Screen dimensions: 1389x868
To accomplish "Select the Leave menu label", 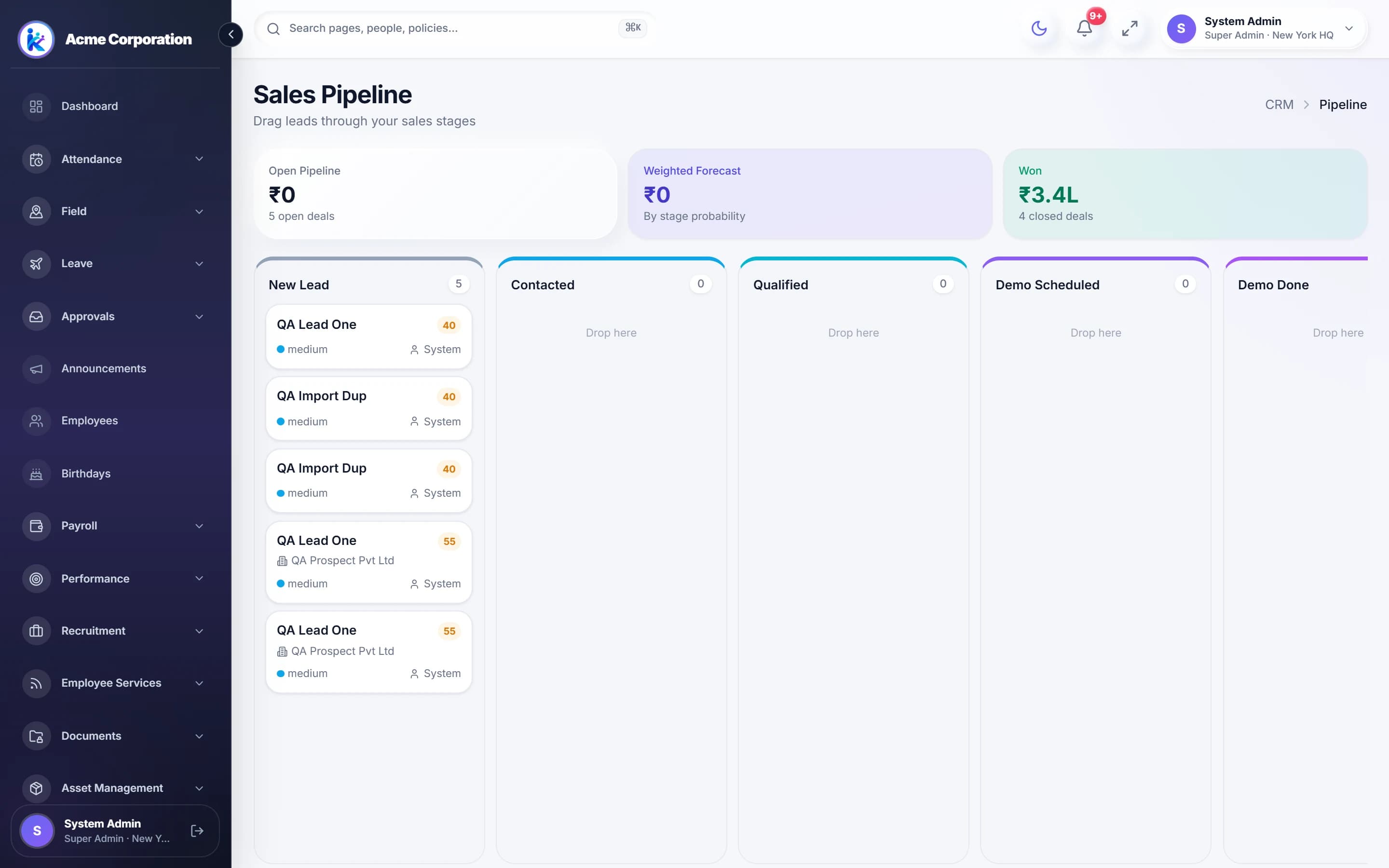I will click(77, 263).
